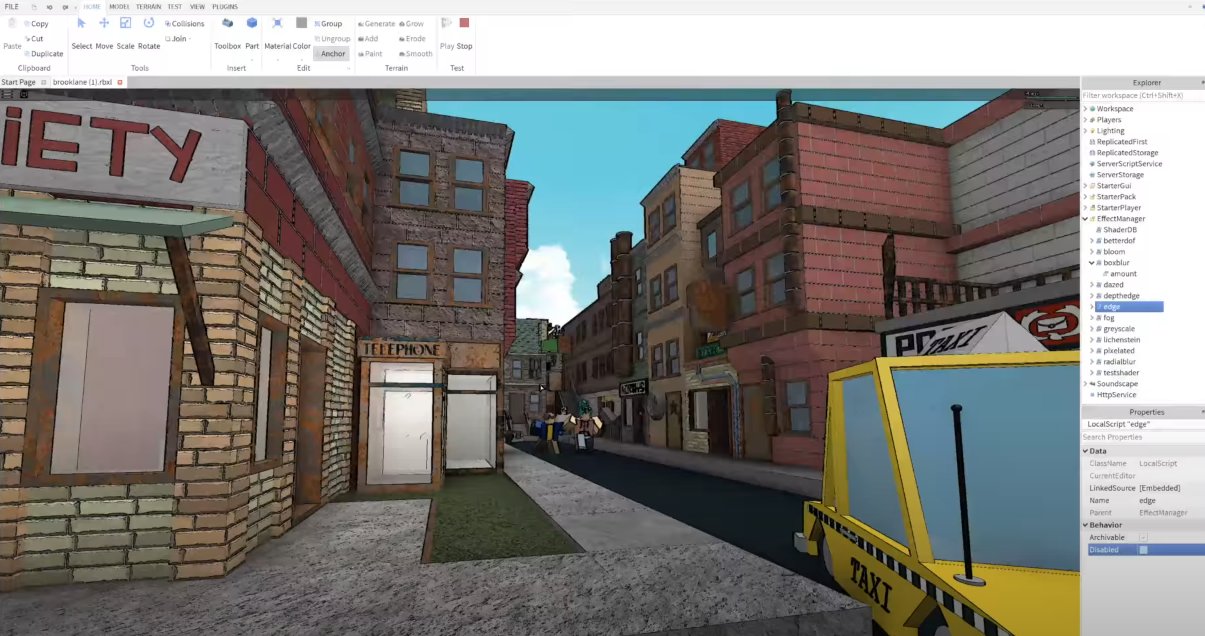Click the Add terrain tool

tap(368, 39)
